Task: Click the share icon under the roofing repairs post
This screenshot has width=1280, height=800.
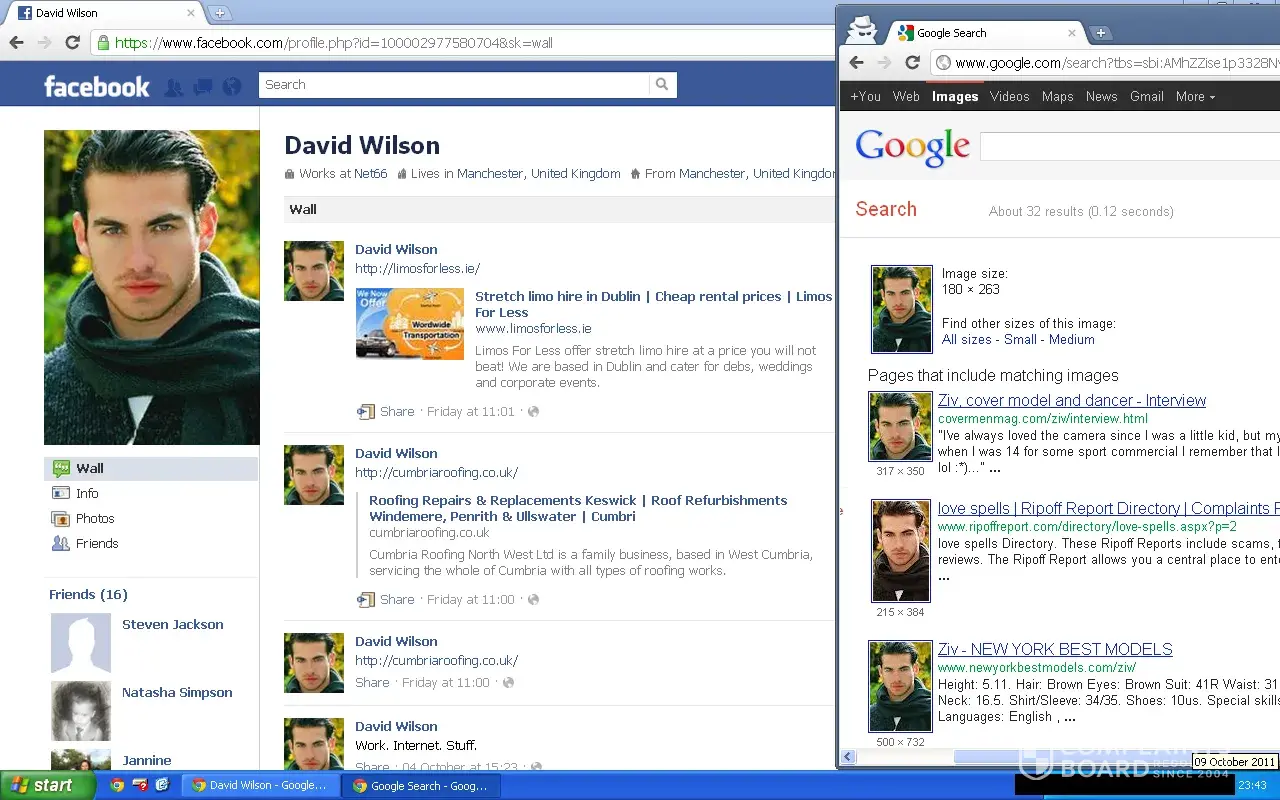Action: click(x=365, y=599)
